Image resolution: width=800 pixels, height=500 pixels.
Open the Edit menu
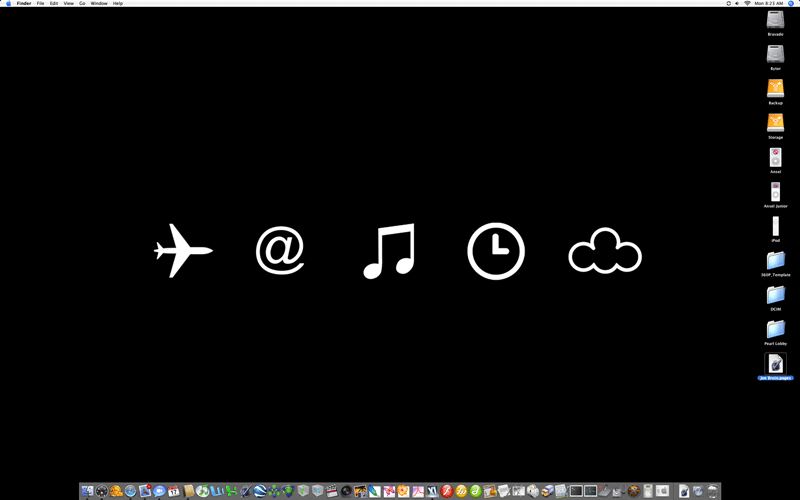point(54,3)
